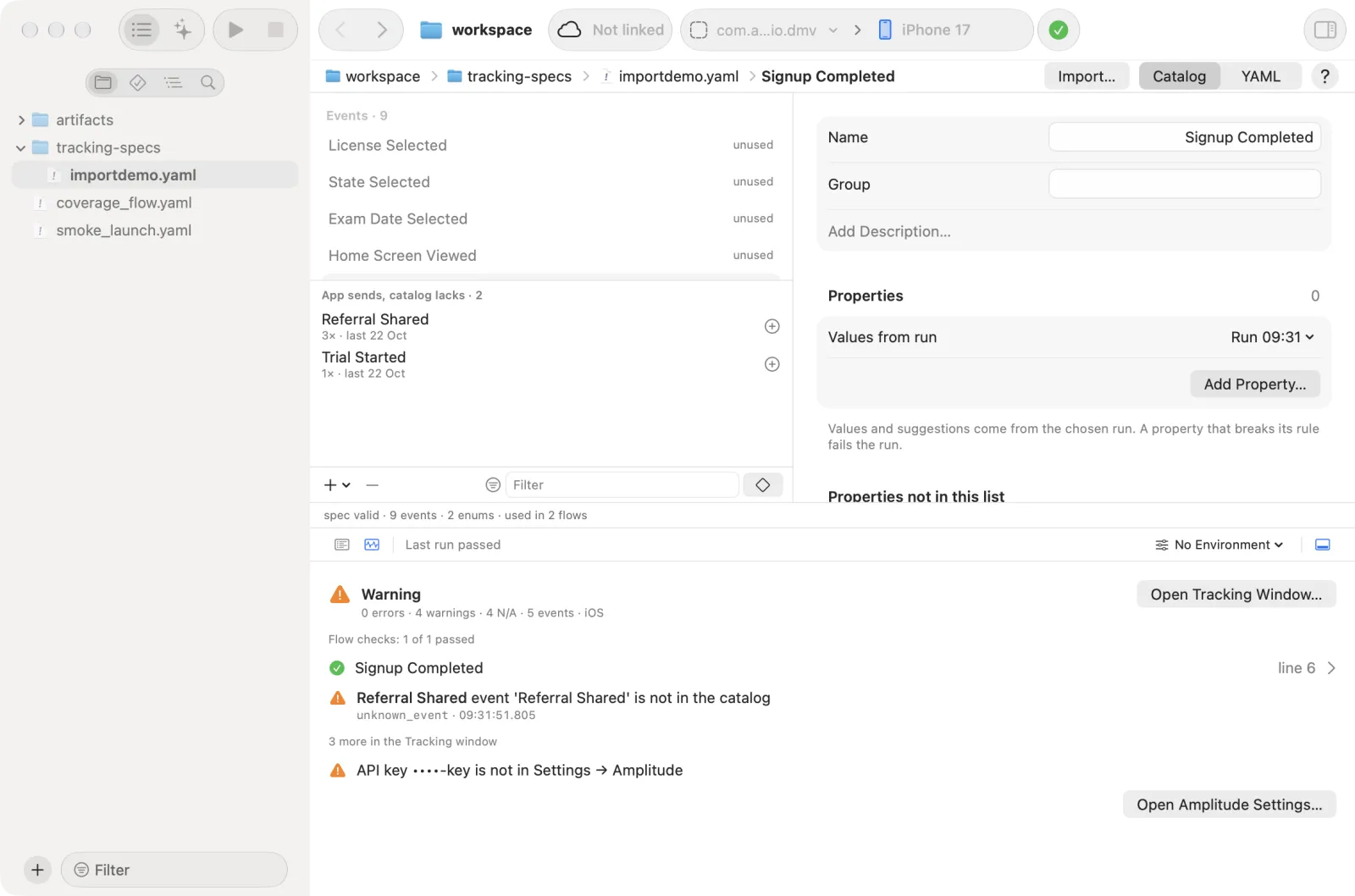Select the Exam Date Selected event
The image size is (1355, 896).
coord(550,218)
